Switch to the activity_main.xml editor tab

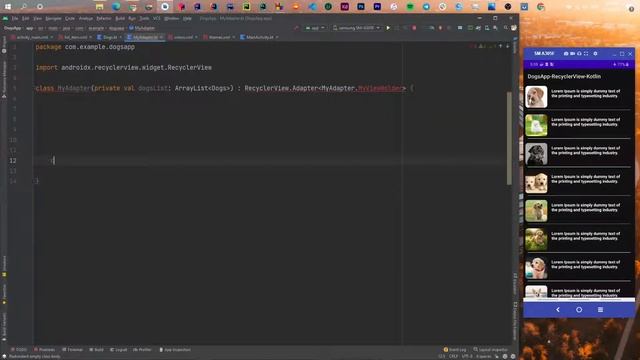[x=32, y=37]
